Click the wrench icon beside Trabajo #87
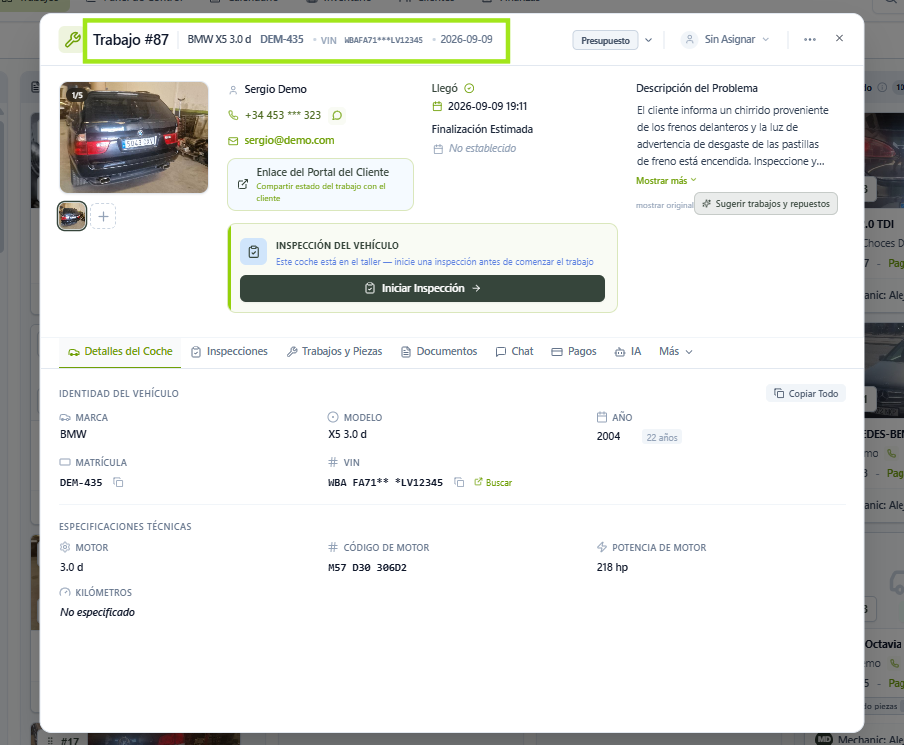The width and height of the screenshot is (904, 745). coord(72,40)
